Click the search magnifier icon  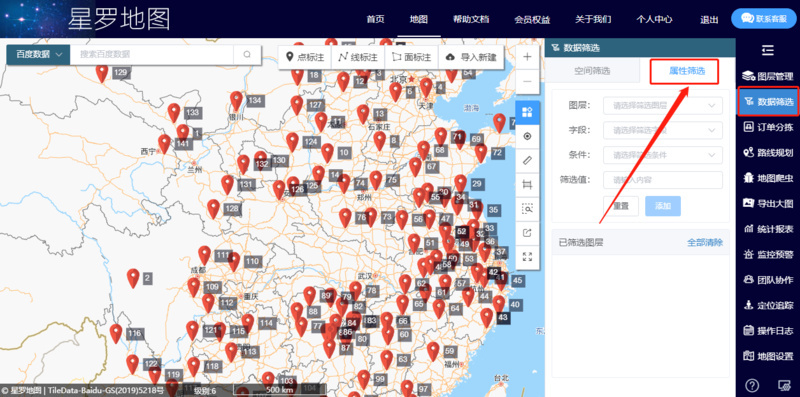pyautogui.click(x=247, y=55)
